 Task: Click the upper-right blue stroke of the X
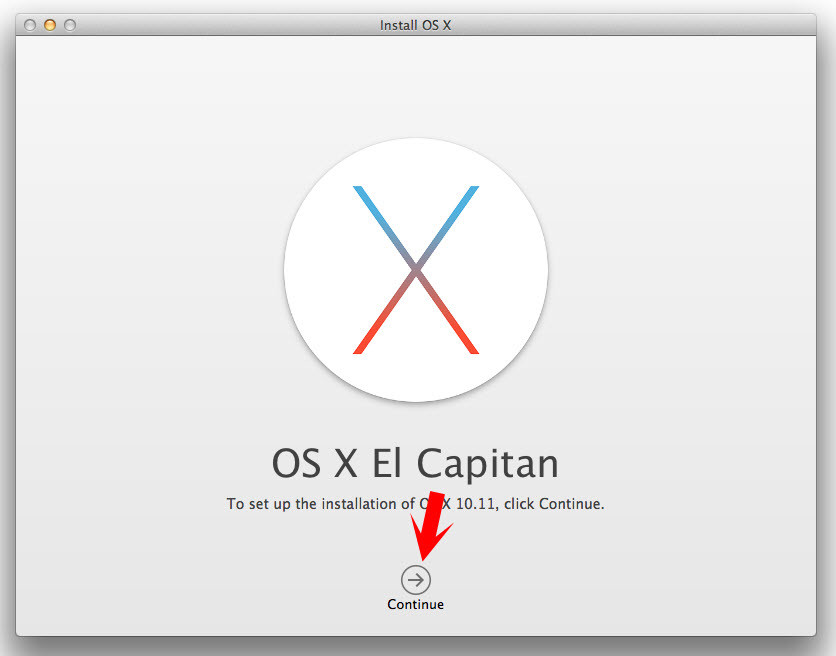[x=452, y=220]
